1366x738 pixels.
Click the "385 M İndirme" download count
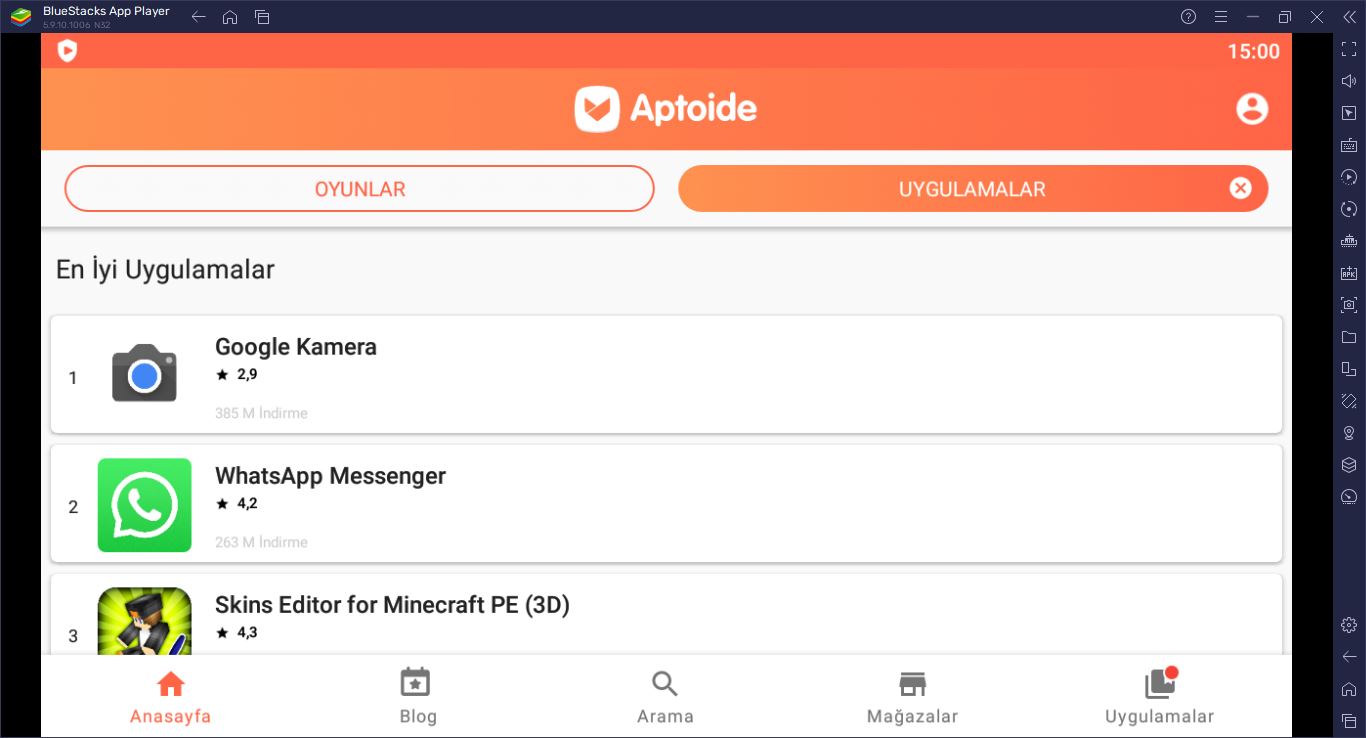261,413
